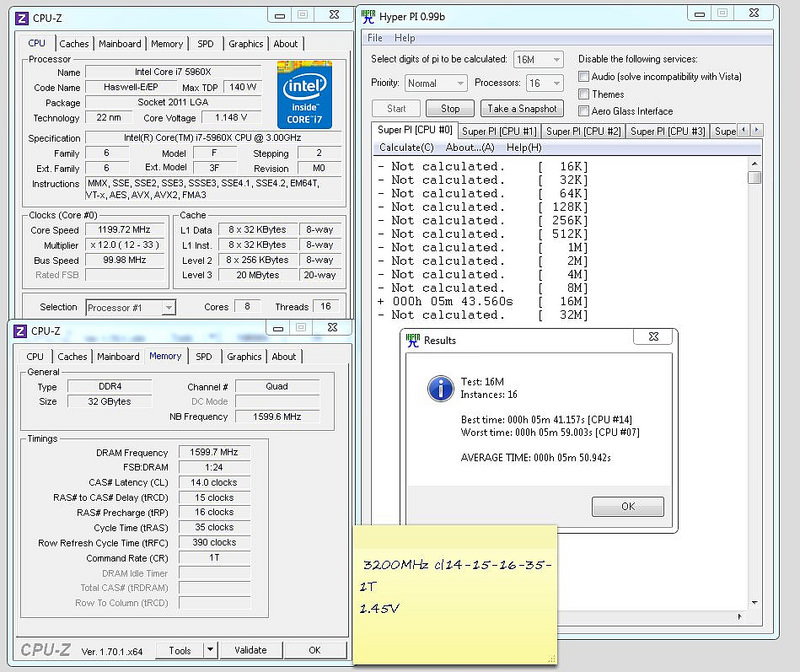800x672 pixels.
Task: Click scroll-up arrow in Super PI output
Action: click(754, 164)
